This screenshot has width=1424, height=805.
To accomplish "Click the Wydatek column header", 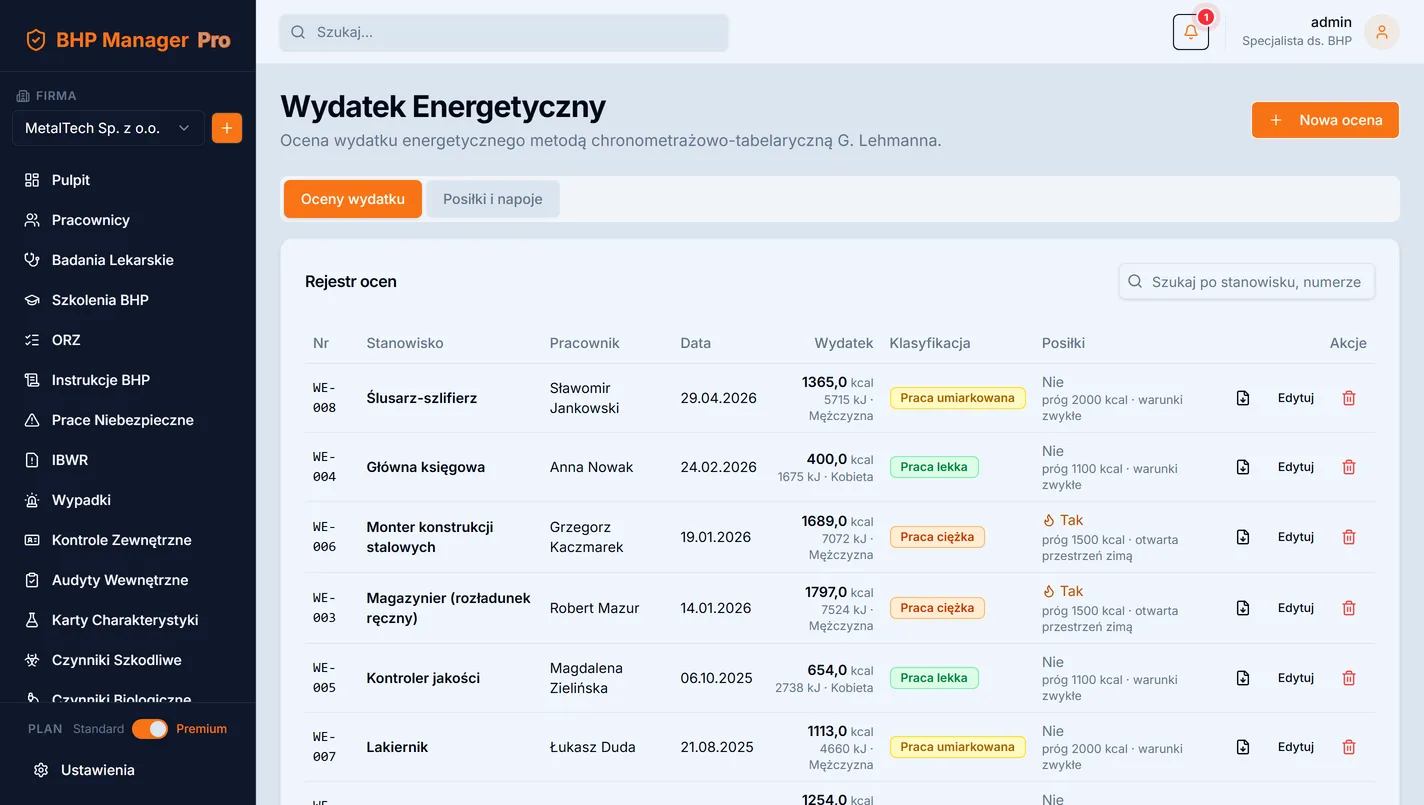I will coord(844,343).
